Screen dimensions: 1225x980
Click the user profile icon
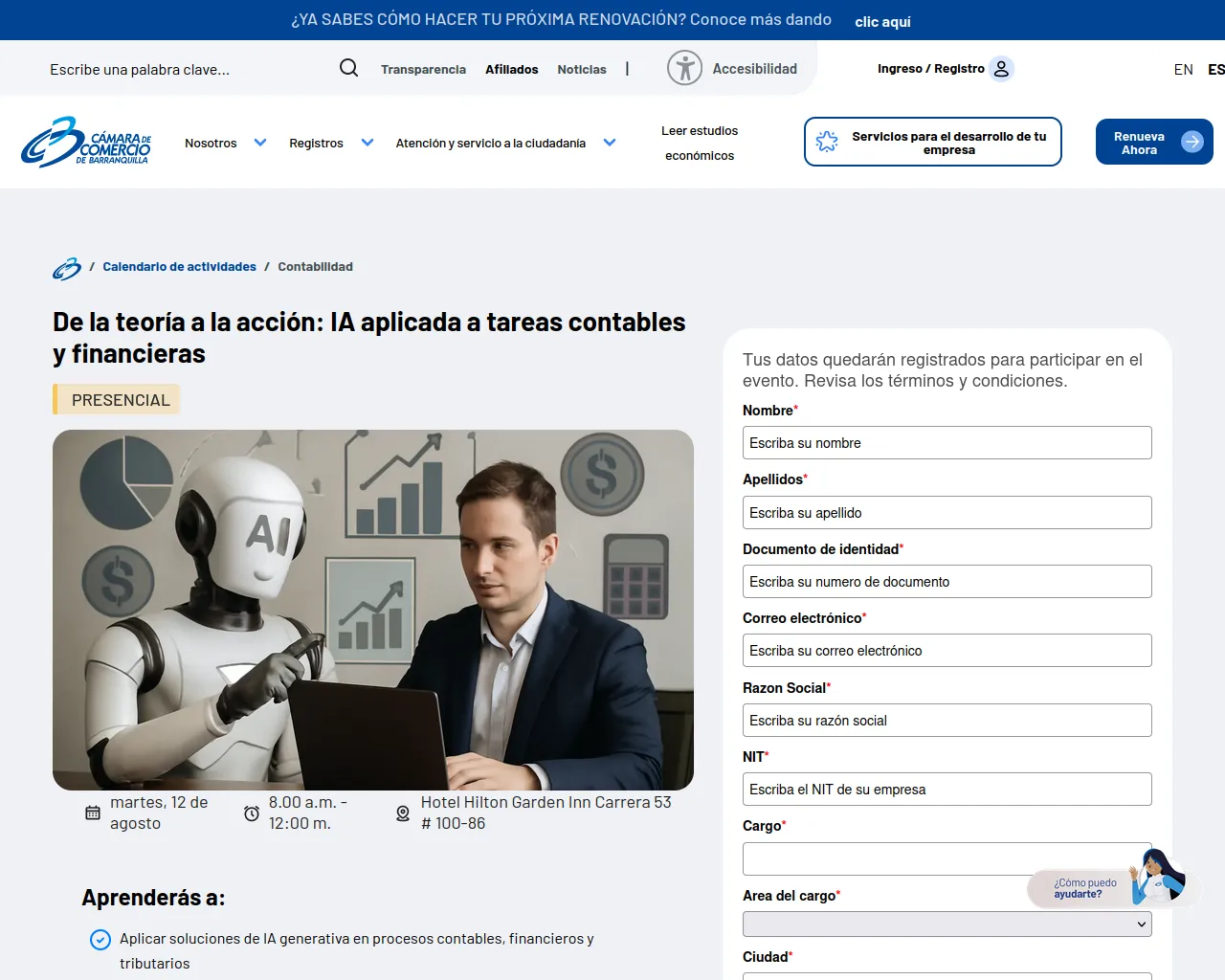click(x=1001, y=69)
